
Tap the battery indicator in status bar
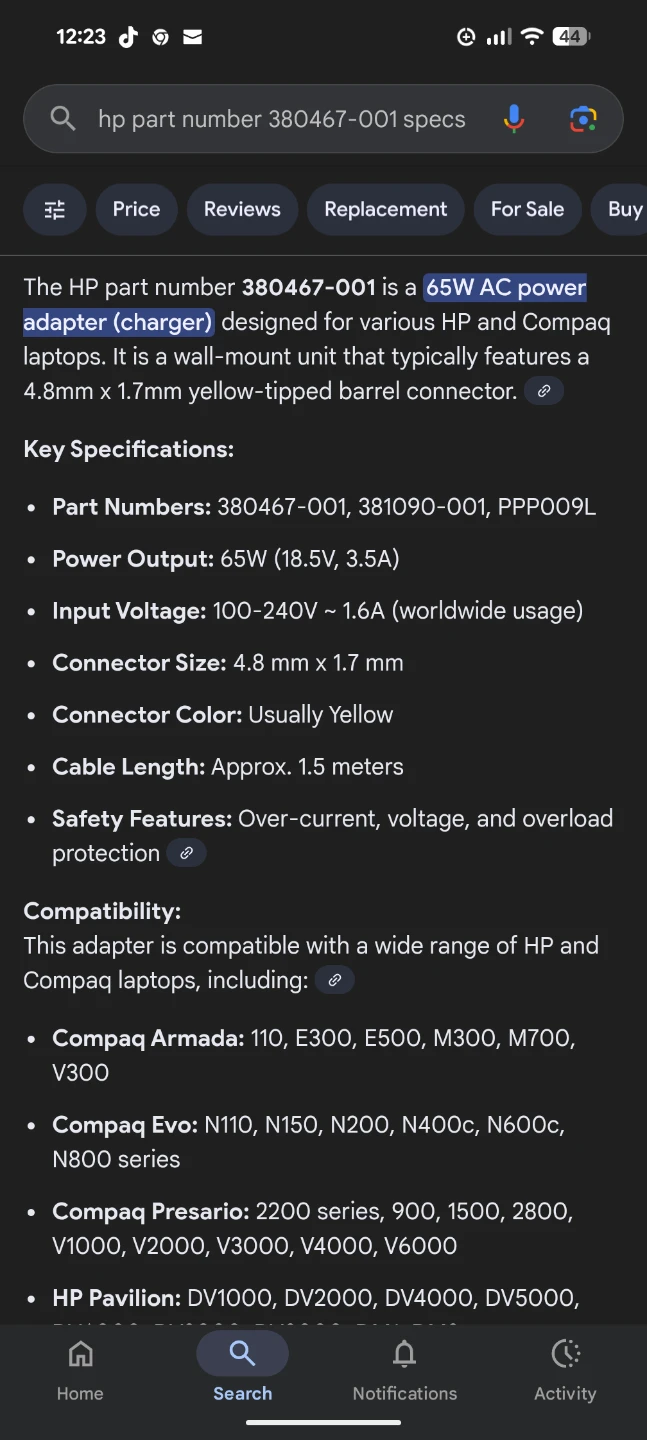click(x=571, y=37)
